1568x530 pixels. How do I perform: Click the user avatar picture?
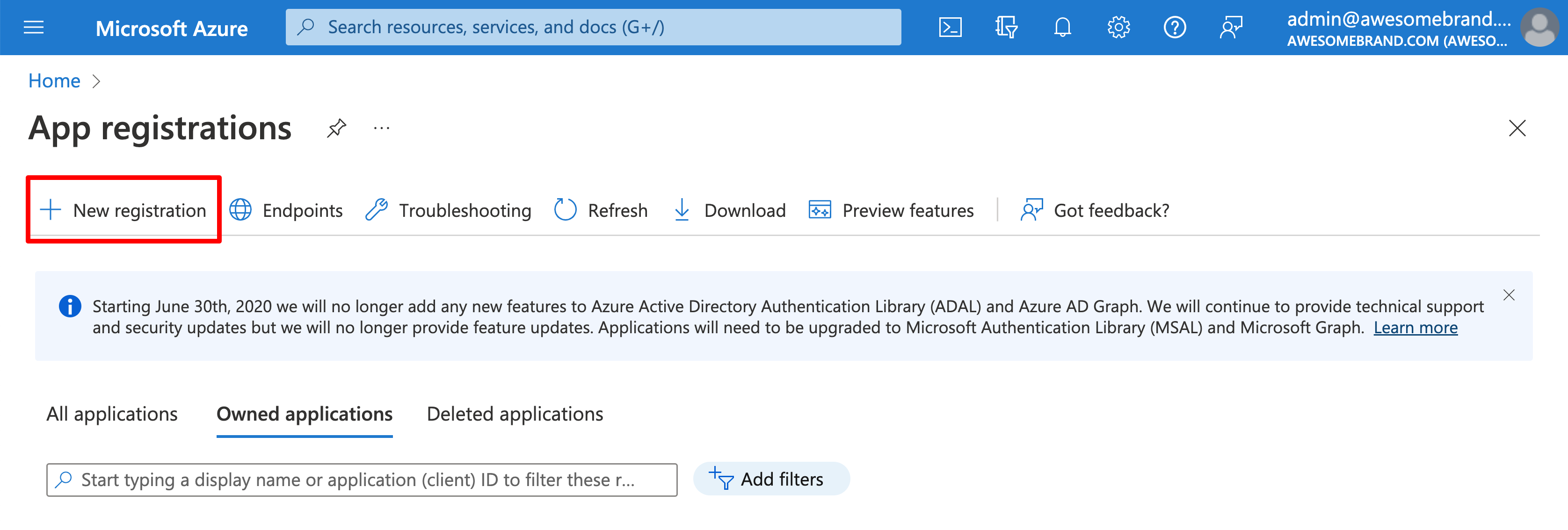point(1540,28)
